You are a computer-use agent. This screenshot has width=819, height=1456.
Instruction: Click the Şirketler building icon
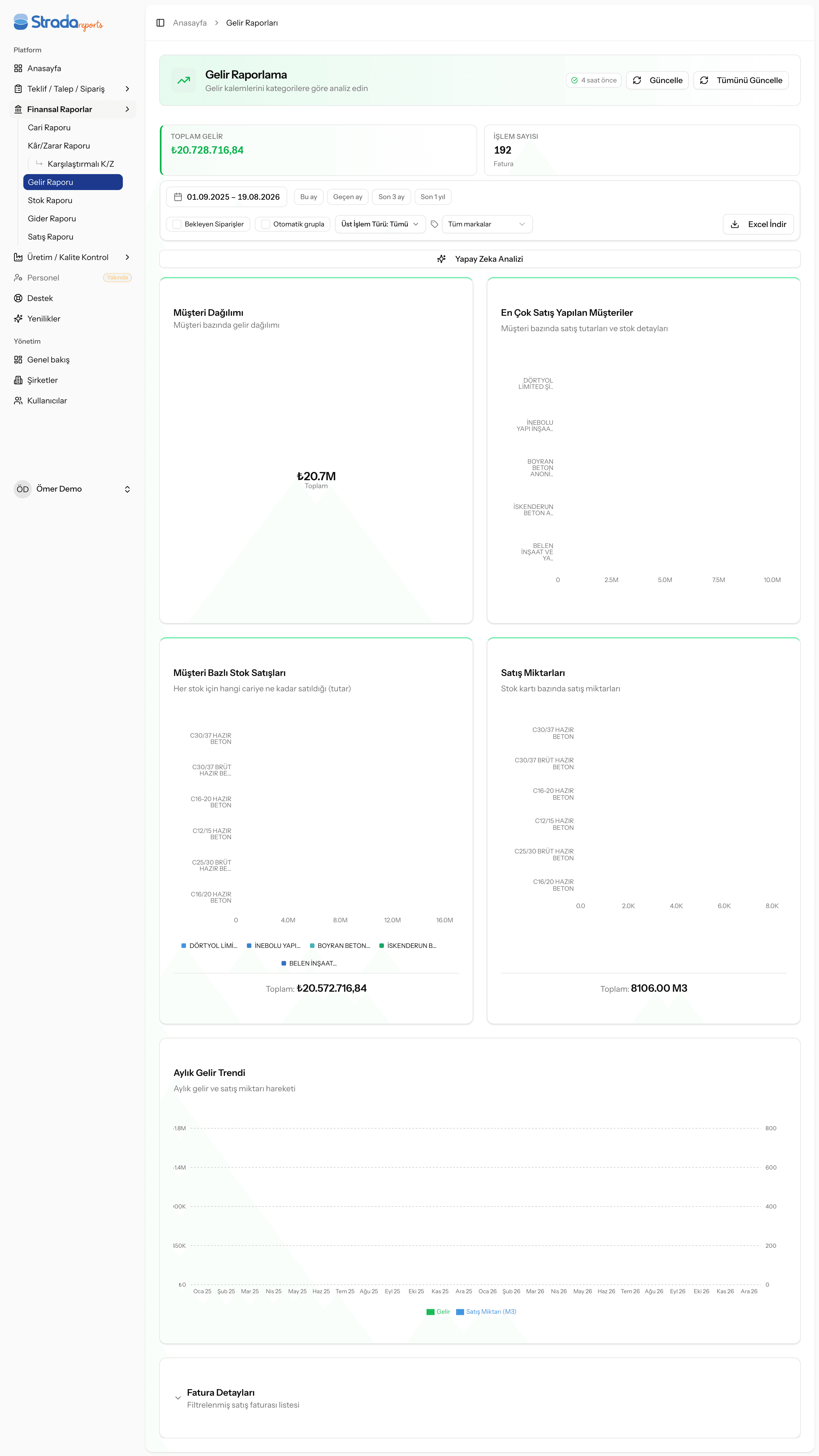point(18,380)
